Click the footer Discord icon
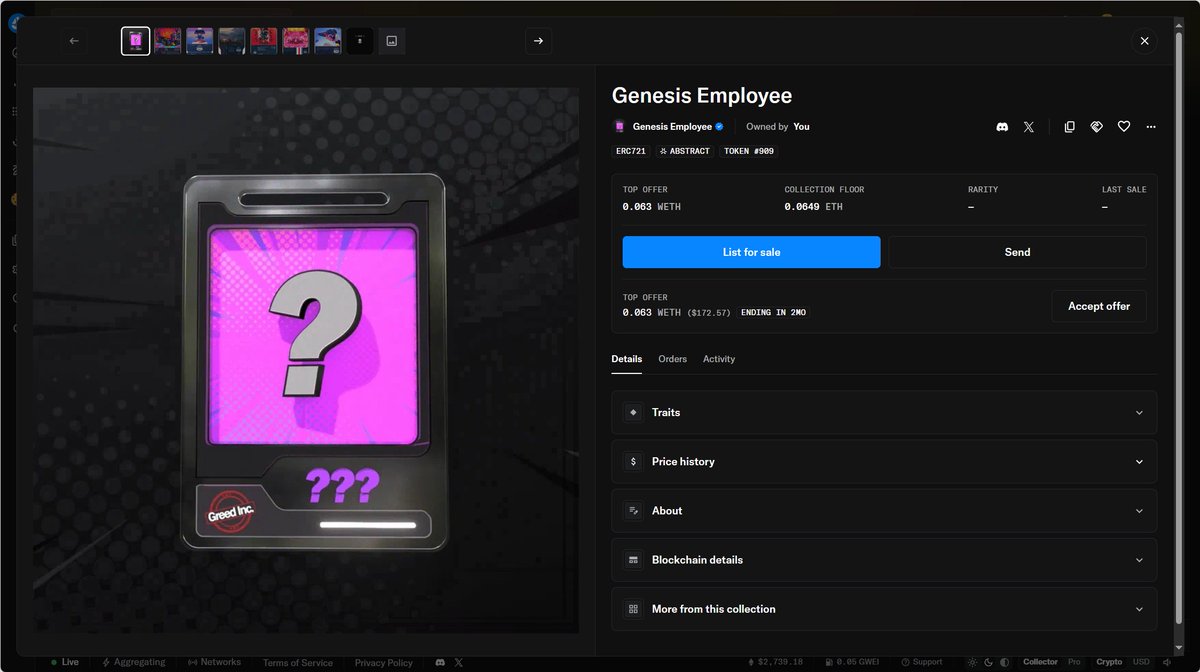The image size is (1200, 672). pos(440,662)
